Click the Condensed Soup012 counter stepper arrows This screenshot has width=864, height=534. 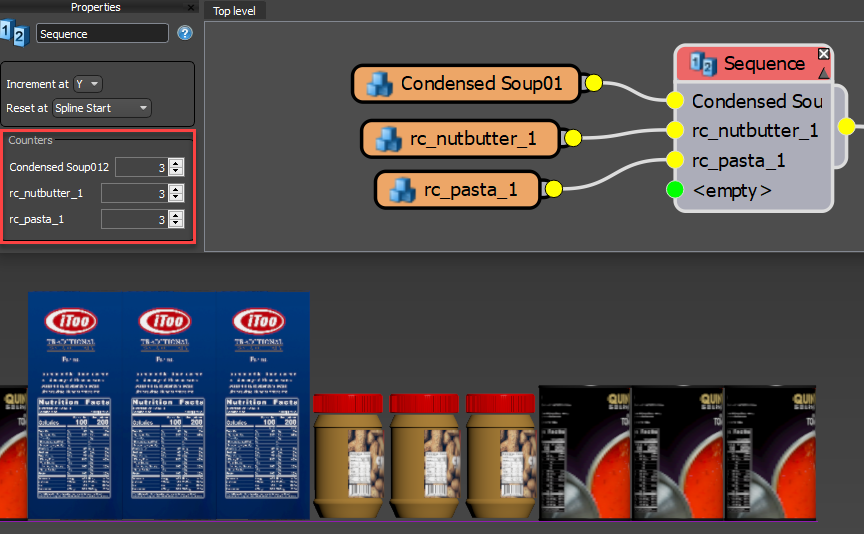[x=176, y=167]
